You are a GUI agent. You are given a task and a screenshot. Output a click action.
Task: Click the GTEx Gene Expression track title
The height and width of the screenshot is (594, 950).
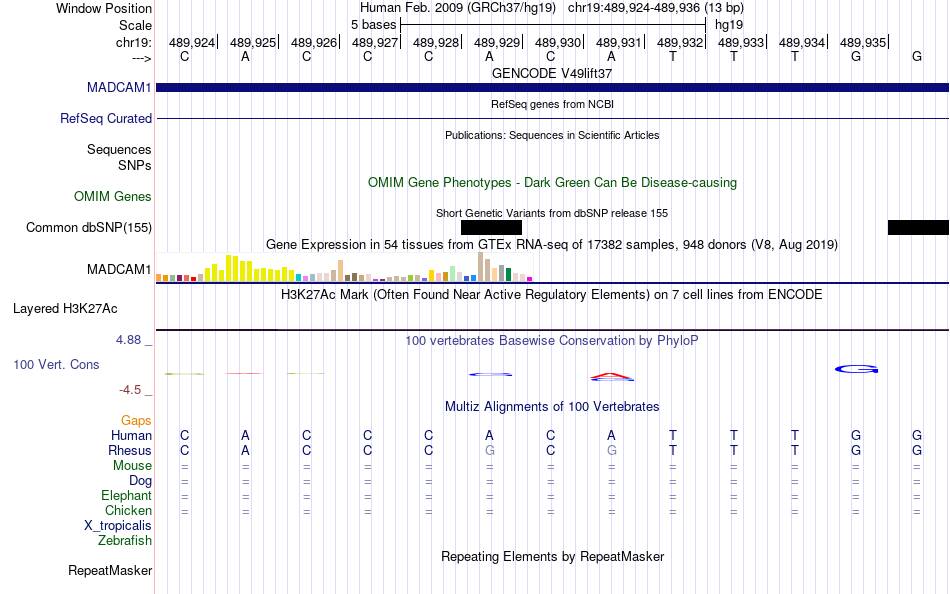click(x=552, y=245)
